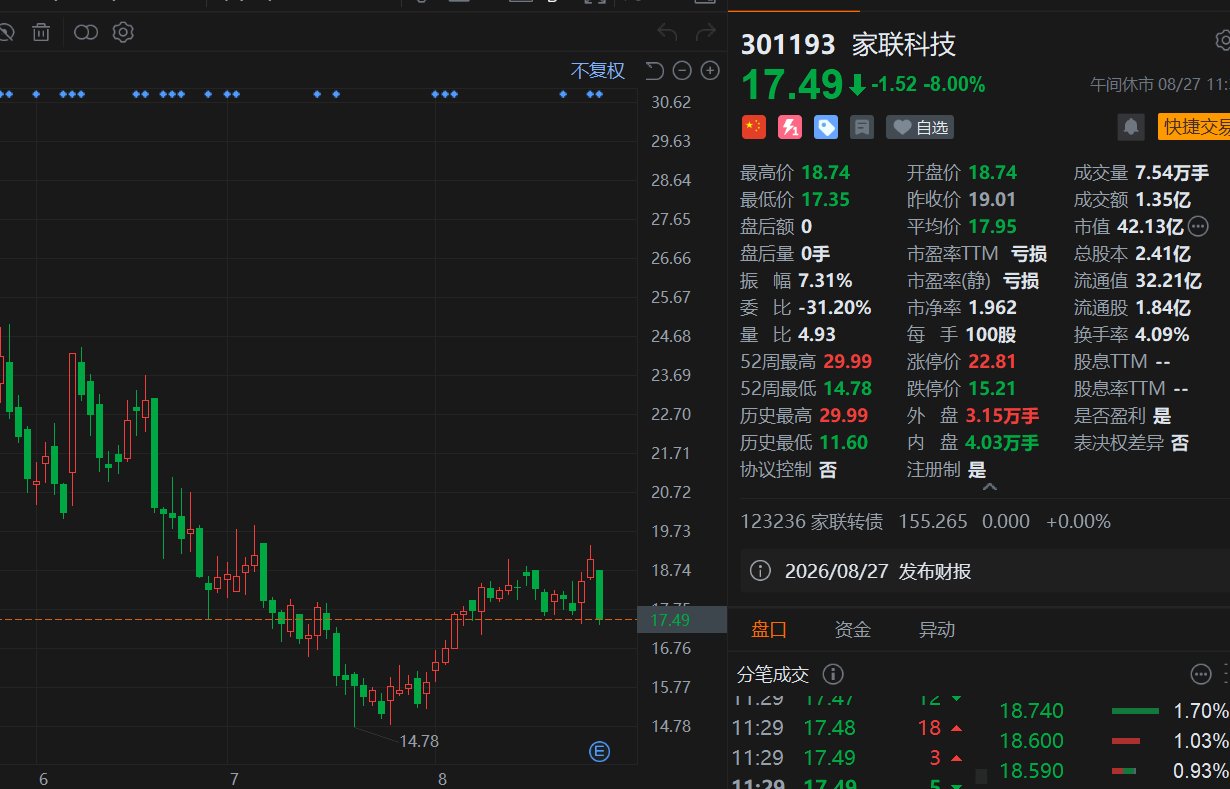Click the pink lightning Level-1 quote icon
The height and width of the screenshot is (789, 1230).
pyautogui.click(x=790, y=127)
